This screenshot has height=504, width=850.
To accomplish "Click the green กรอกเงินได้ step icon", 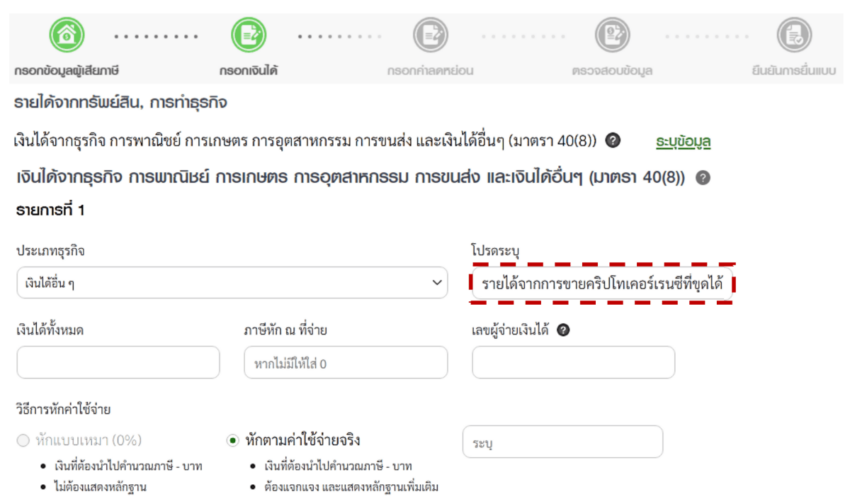I will click(x=249, y=35).
